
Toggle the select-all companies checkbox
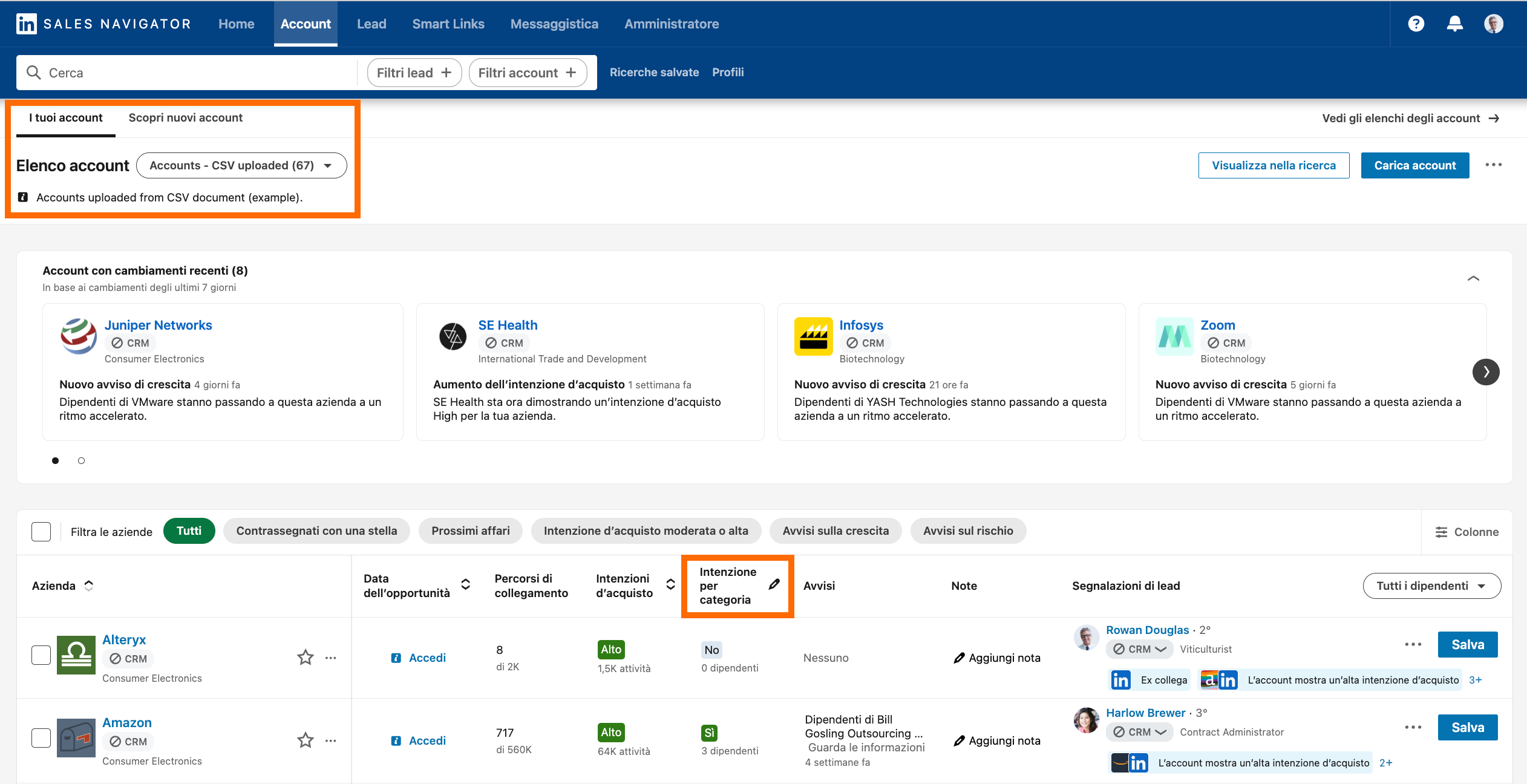click(41, 532)
